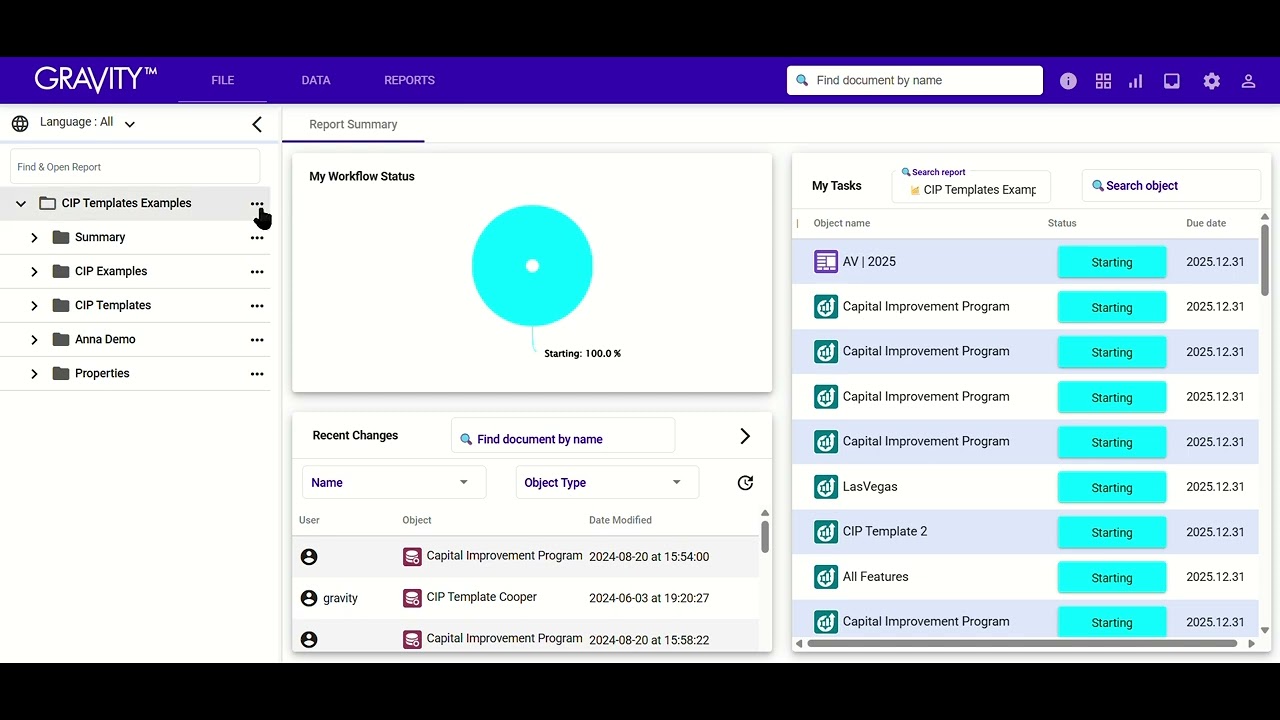Image resolution: width=1280 pixels, height=720 pixels.
Task: Click the My Tasks horizontal scrollbar
Action: pos(1023,644)
